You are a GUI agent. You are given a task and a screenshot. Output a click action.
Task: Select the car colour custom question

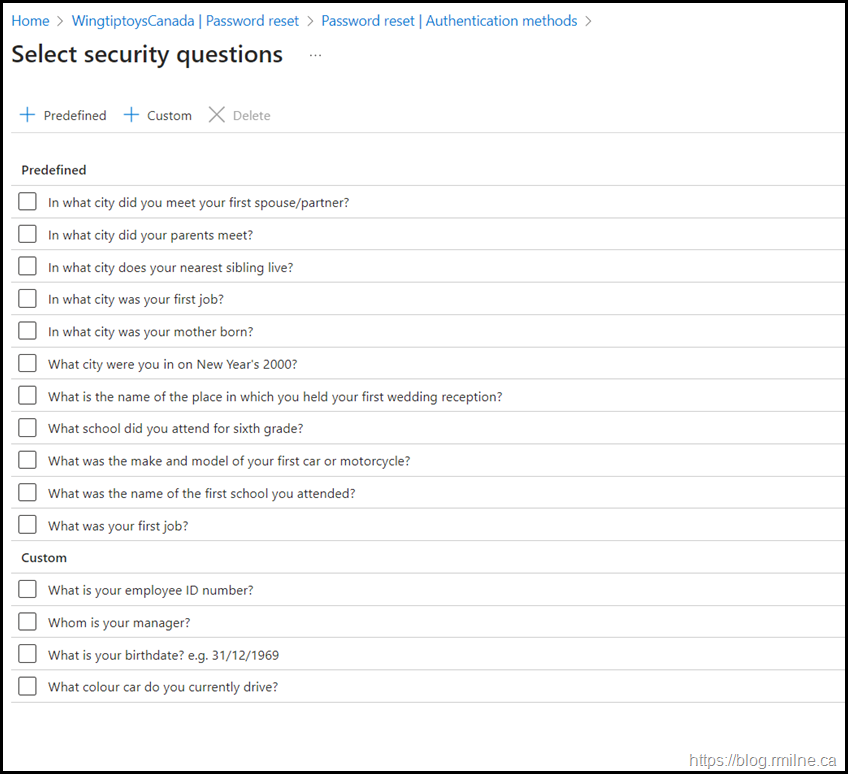click(x=27, y=686)
